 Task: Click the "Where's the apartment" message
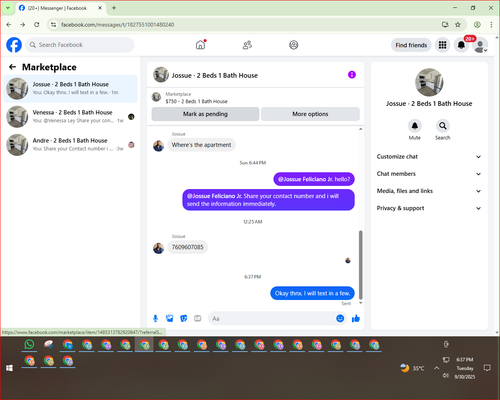tap(201, 145)
